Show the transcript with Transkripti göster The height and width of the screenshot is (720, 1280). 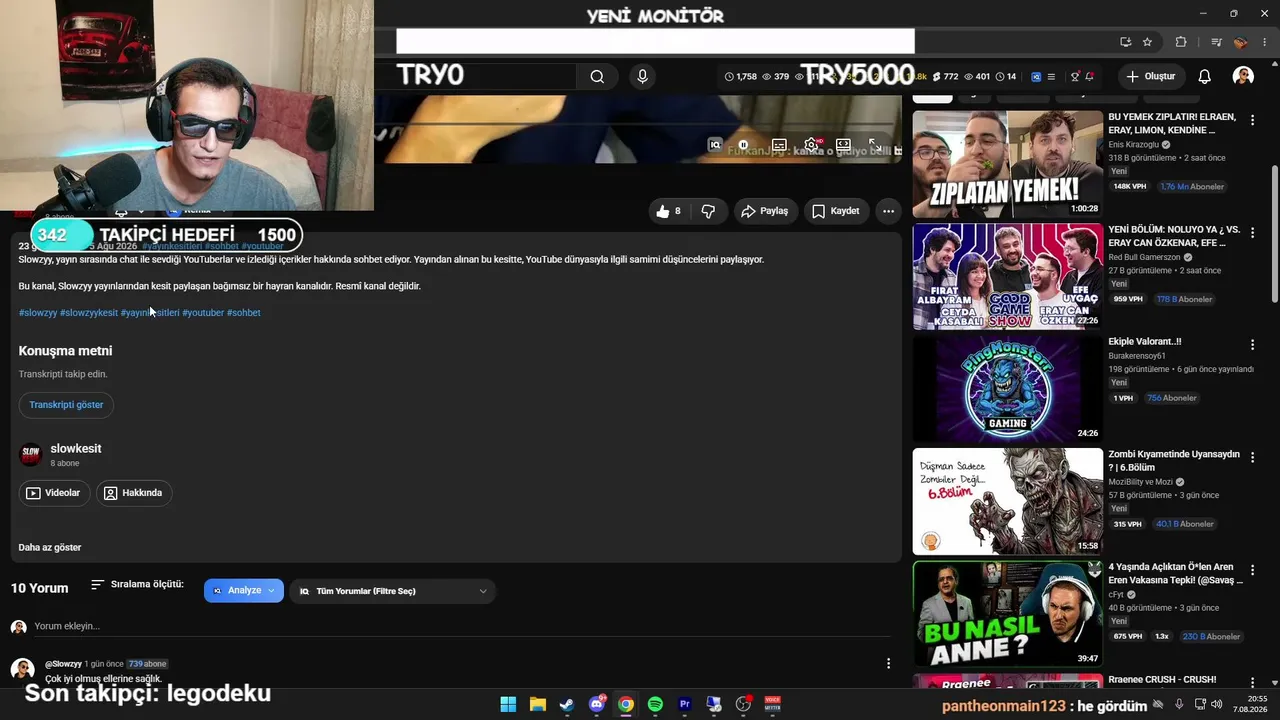(x=66, y=405)
